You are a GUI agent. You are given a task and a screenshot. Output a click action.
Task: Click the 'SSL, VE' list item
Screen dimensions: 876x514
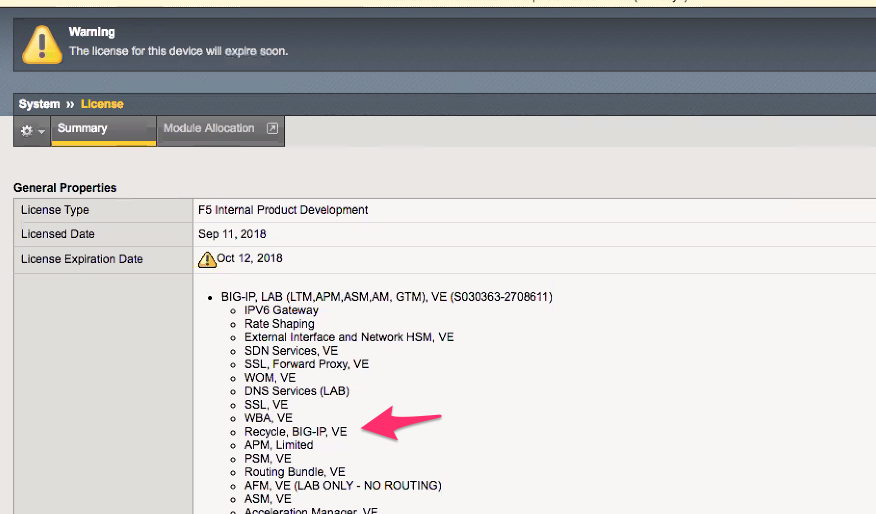tap(266, 404)
